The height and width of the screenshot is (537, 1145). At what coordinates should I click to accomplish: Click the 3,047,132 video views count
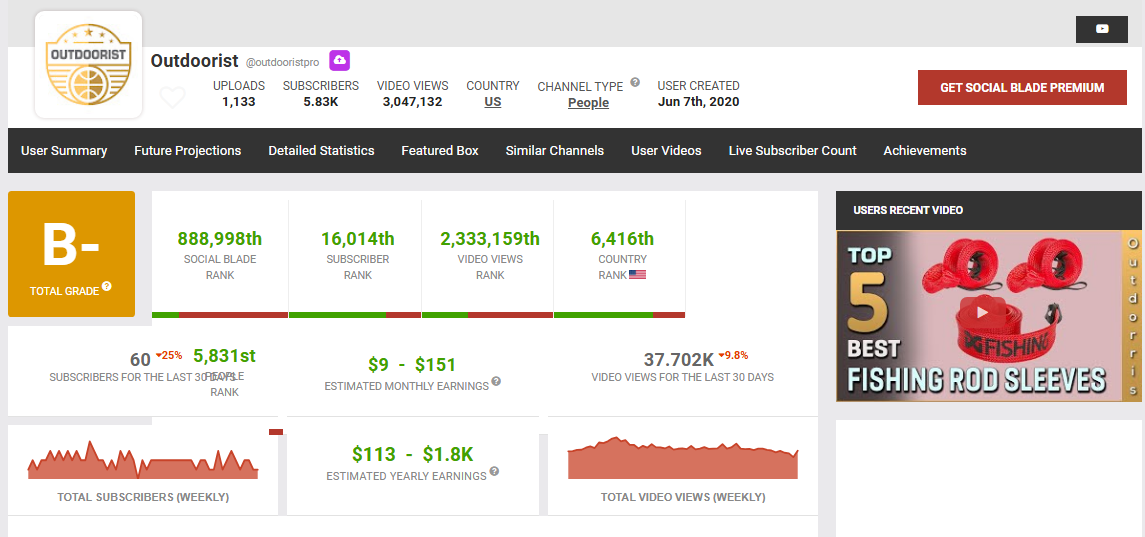(x=413, y=102)
